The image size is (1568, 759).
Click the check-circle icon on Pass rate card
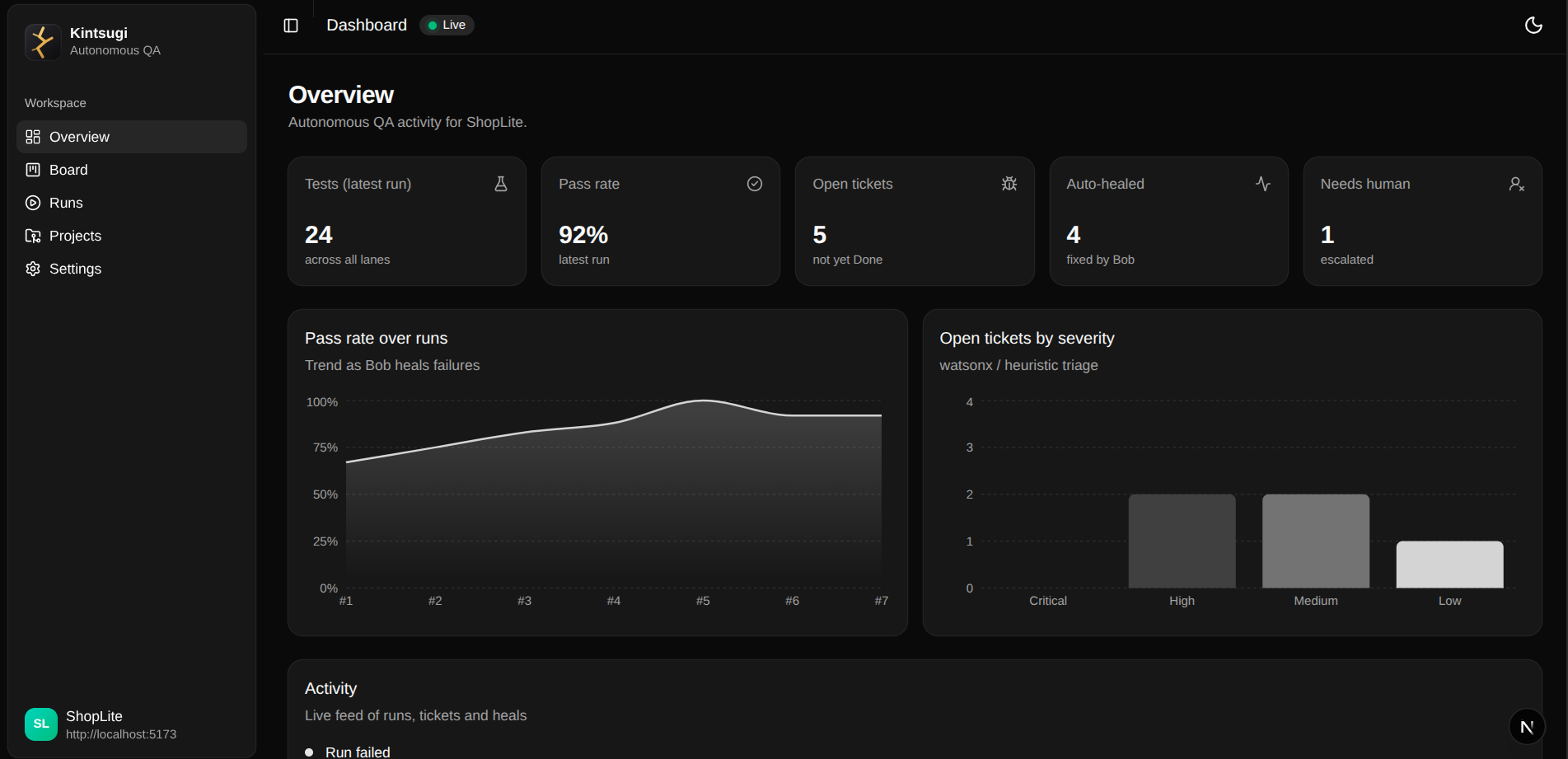tap(755, 184)
